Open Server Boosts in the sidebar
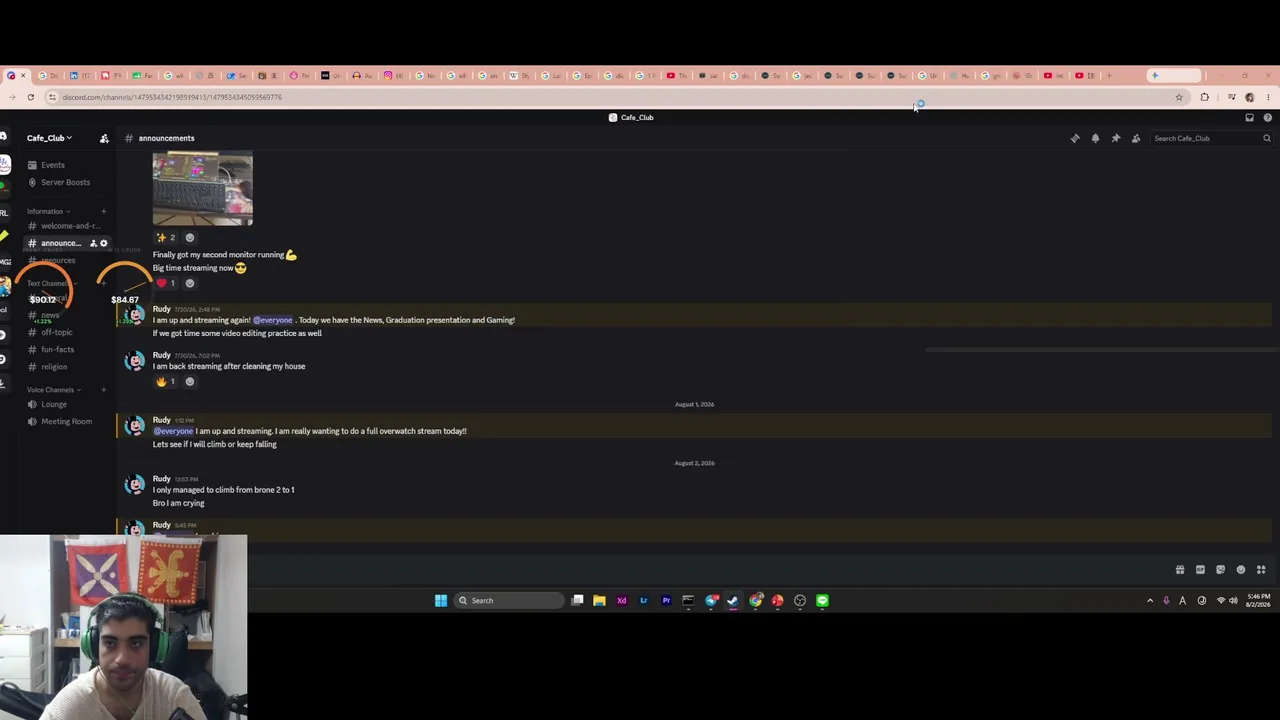Viewport: 1280px width, 720px height. click(x=65, y=182)
